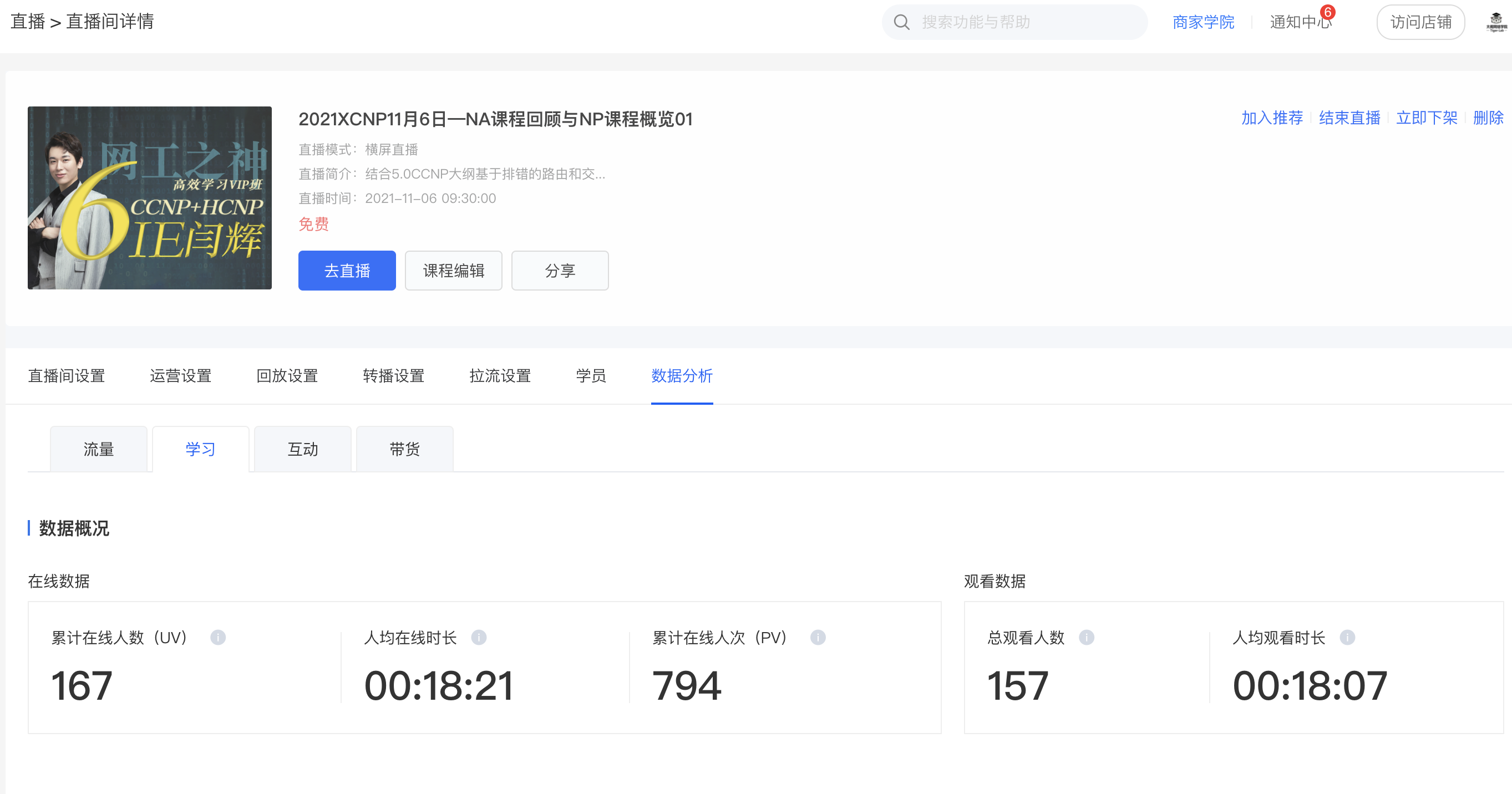Select the 学习 sub-tab
The width and height of the screenshot is (1512, 794).
(x=201, y=449)
